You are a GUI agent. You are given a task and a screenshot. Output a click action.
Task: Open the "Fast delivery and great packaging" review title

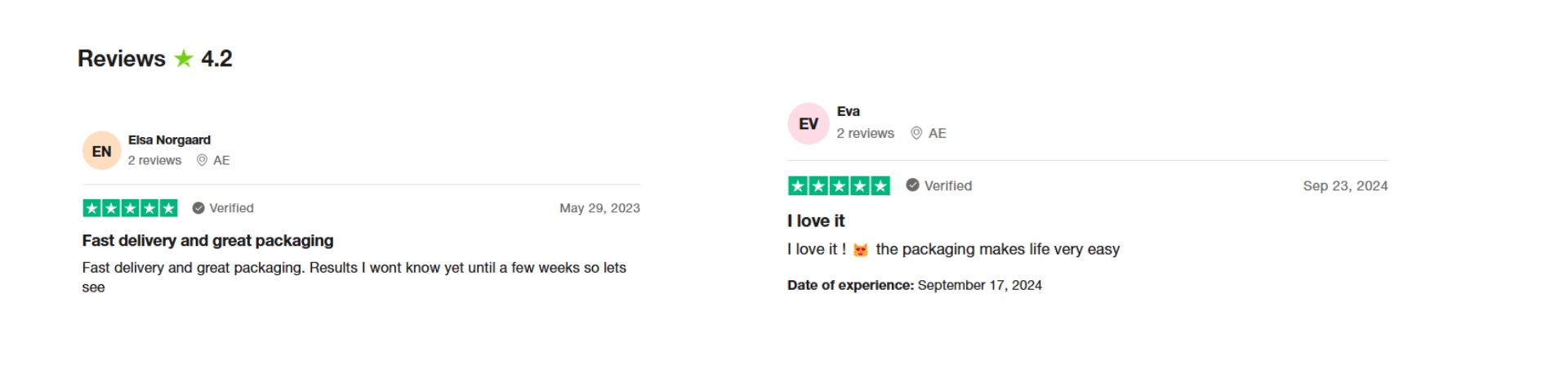[x=207, y=241]
